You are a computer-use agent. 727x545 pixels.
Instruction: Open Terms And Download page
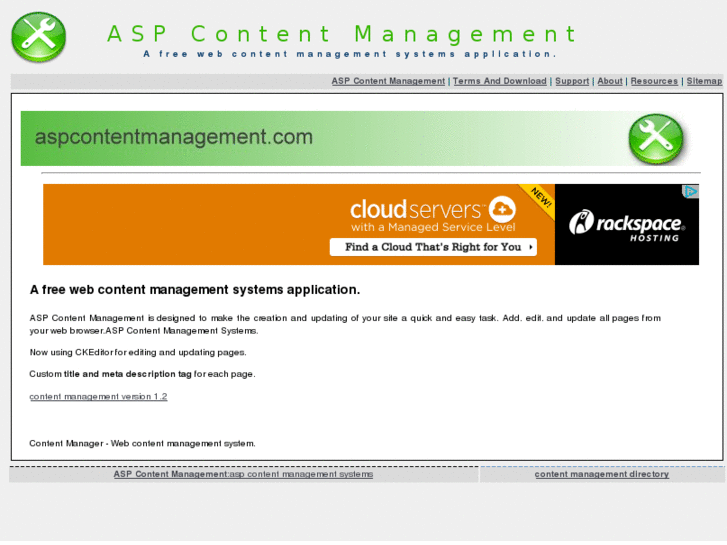[x=500, y=81]
